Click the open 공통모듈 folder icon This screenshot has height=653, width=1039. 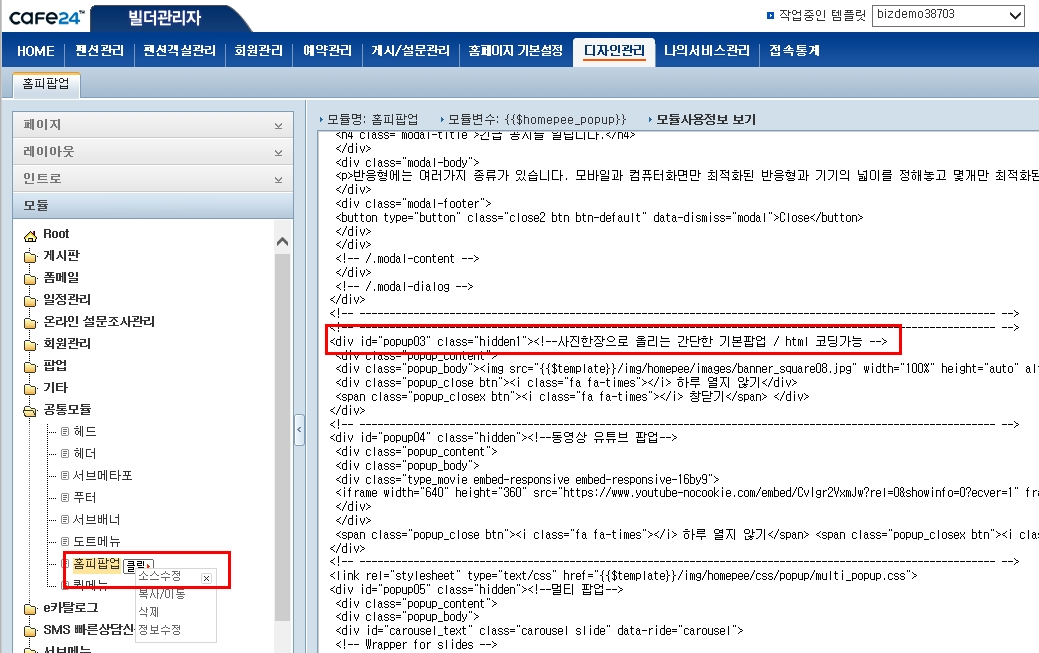31,410
